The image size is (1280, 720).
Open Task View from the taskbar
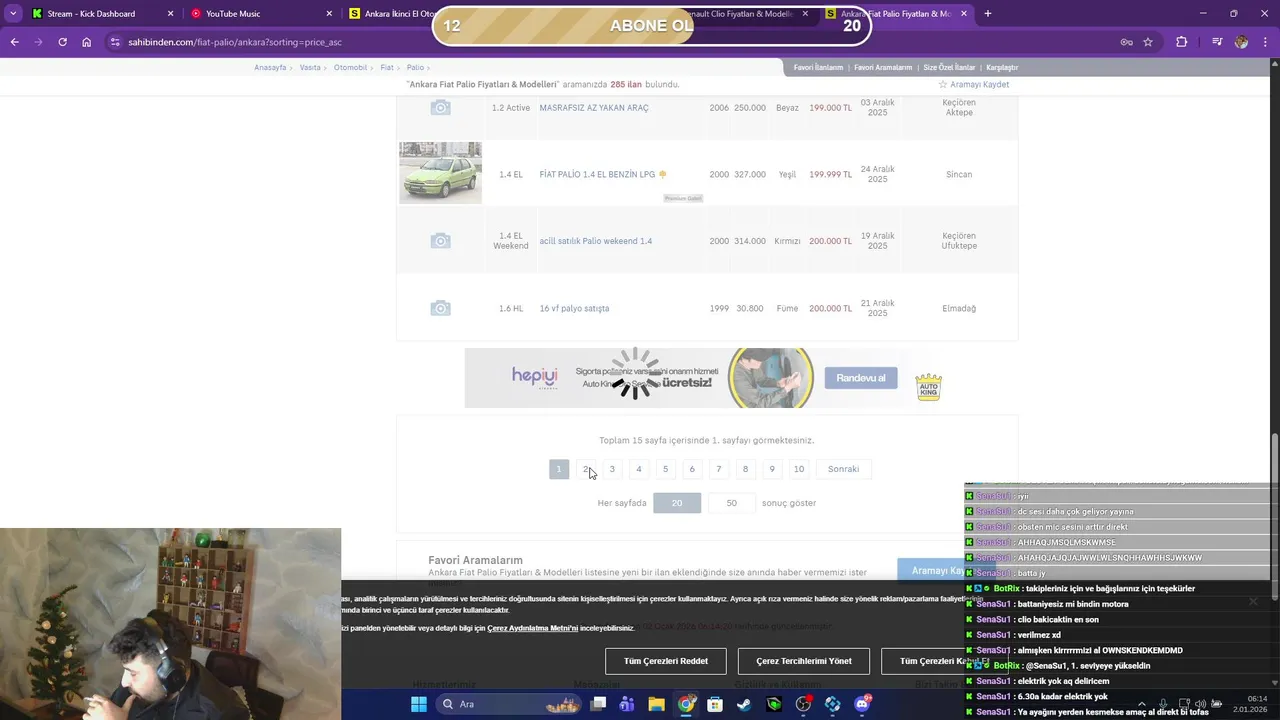pos(598,704)
